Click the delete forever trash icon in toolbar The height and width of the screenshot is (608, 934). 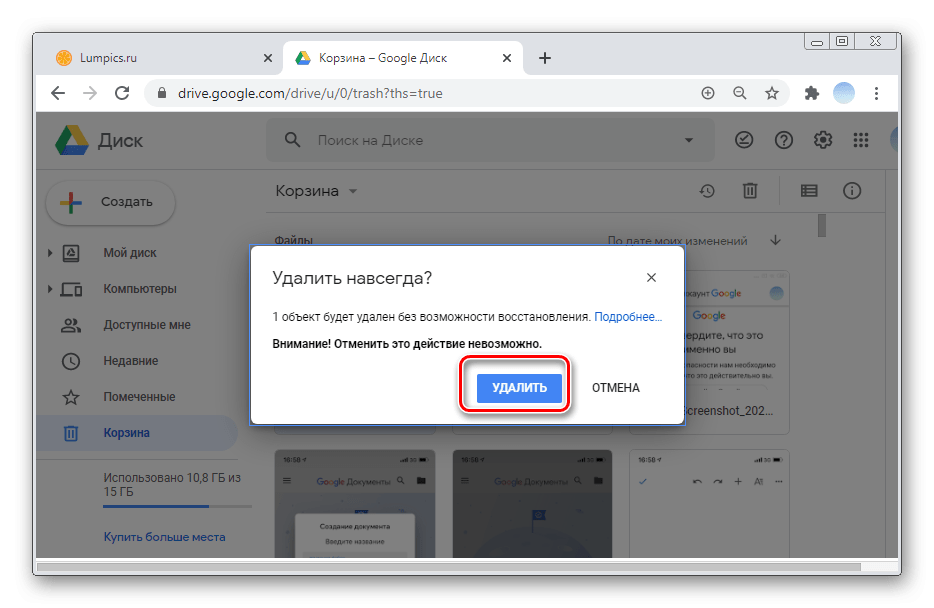coord(750,191)
